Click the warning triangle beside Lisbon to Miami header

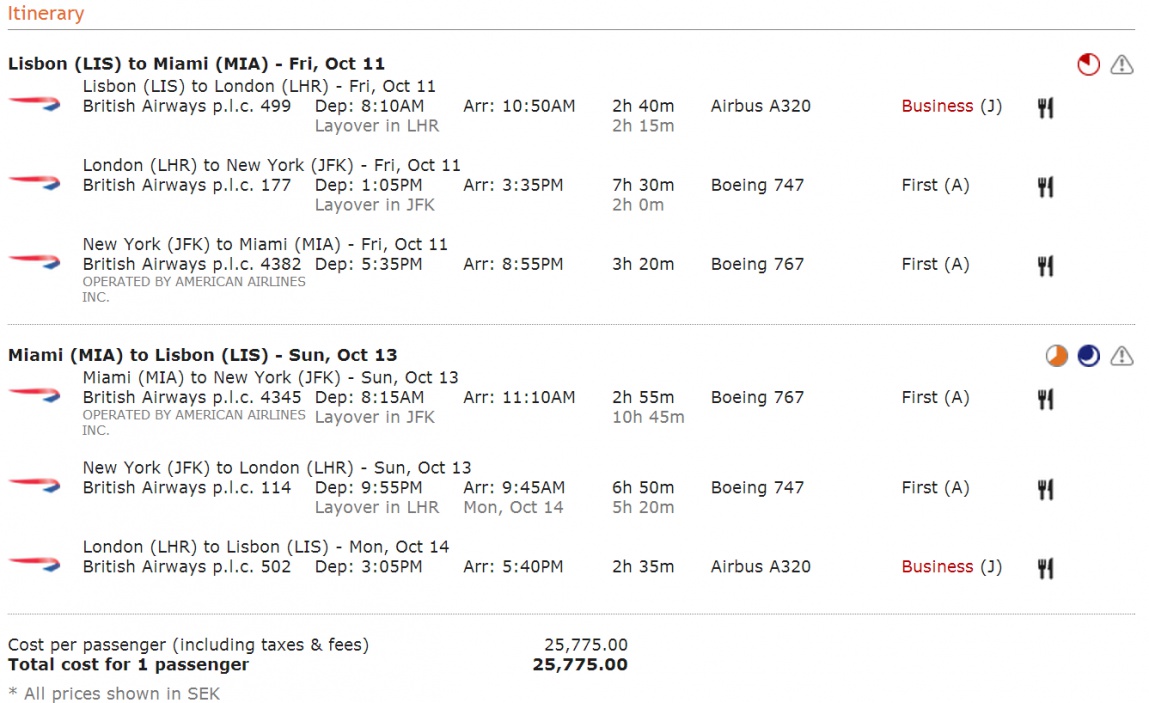pos(1121,65)
